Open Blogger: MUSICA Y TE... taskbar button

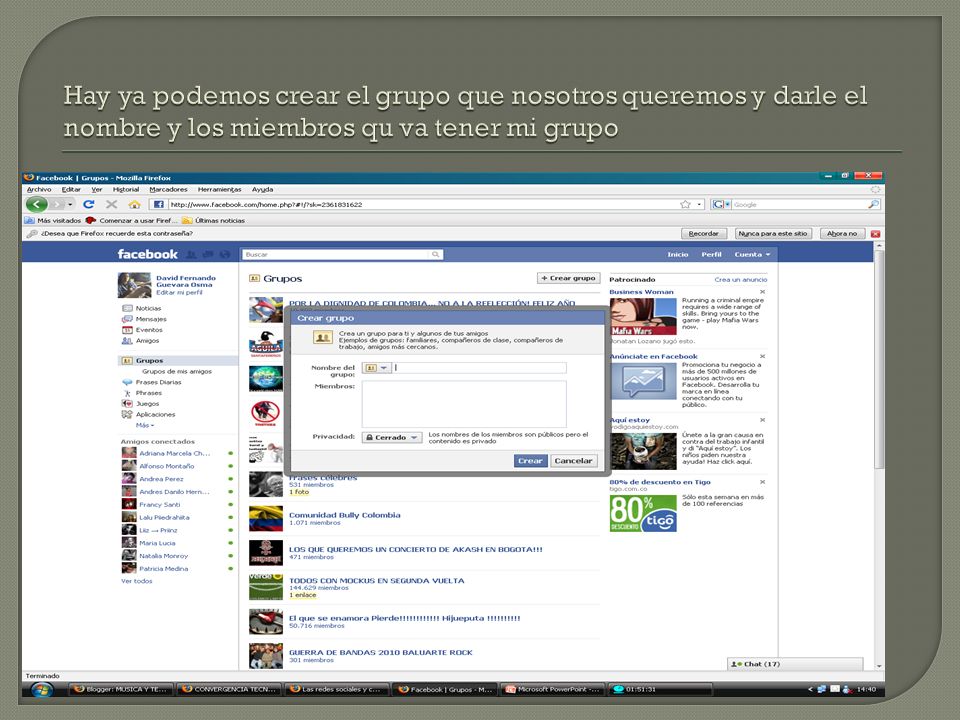(x=121, y=689)
